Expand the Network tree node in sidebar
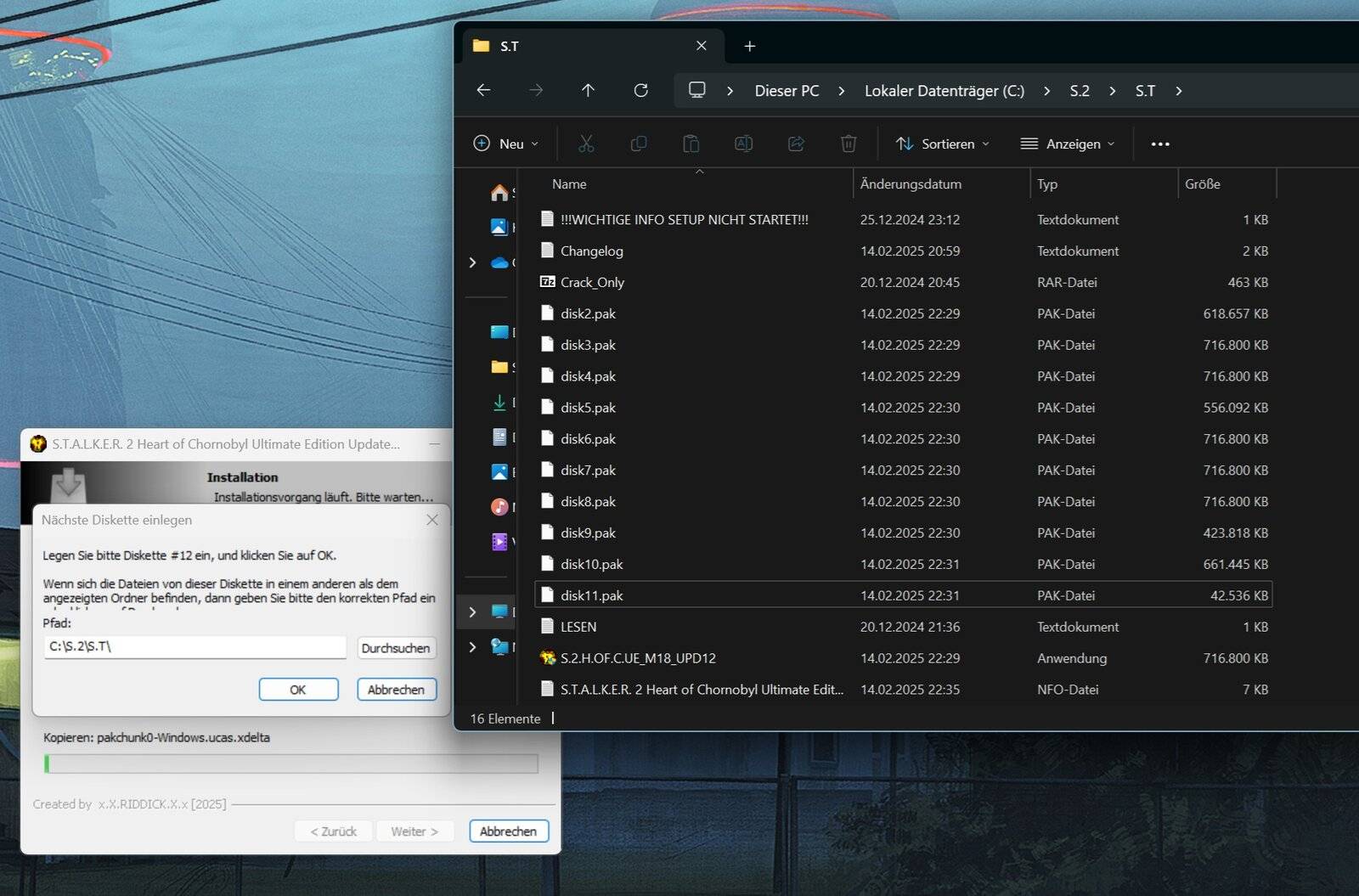The height and width of the screenshot is (896, 1359). click(473, 647)
